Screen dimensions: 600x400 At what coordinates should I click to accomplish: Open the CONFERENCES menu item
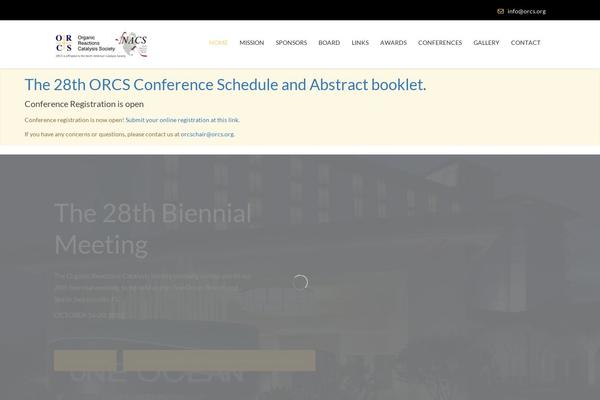[440, 42]
